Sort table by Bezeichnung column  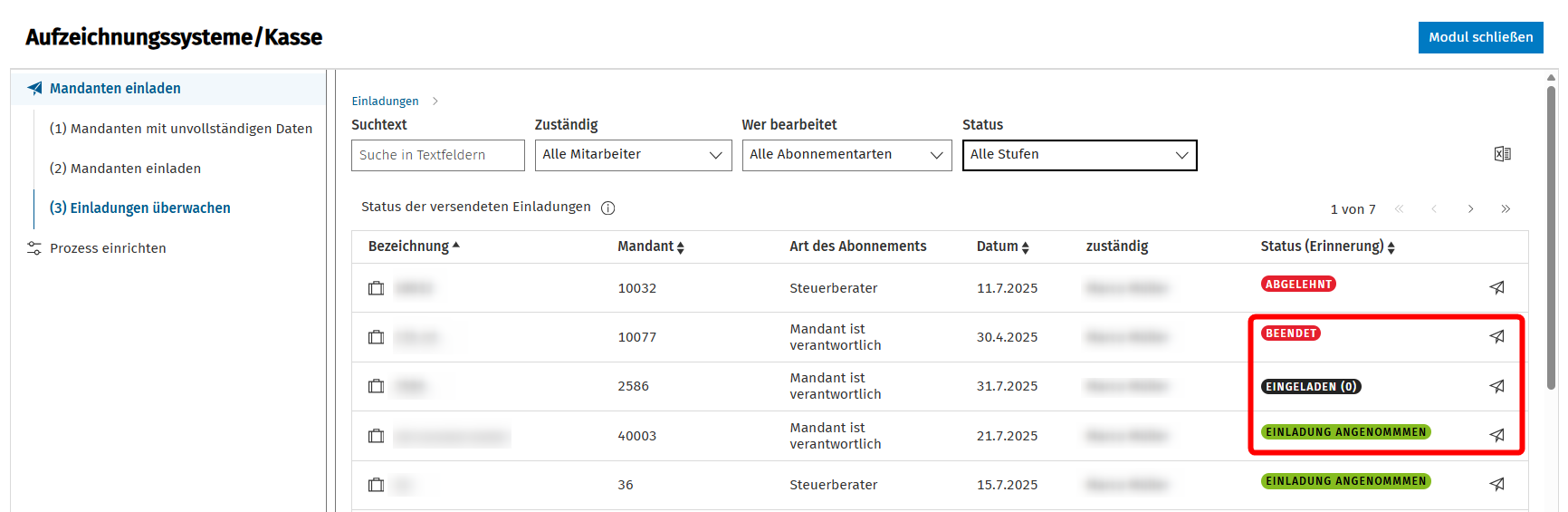pos(414,246)
